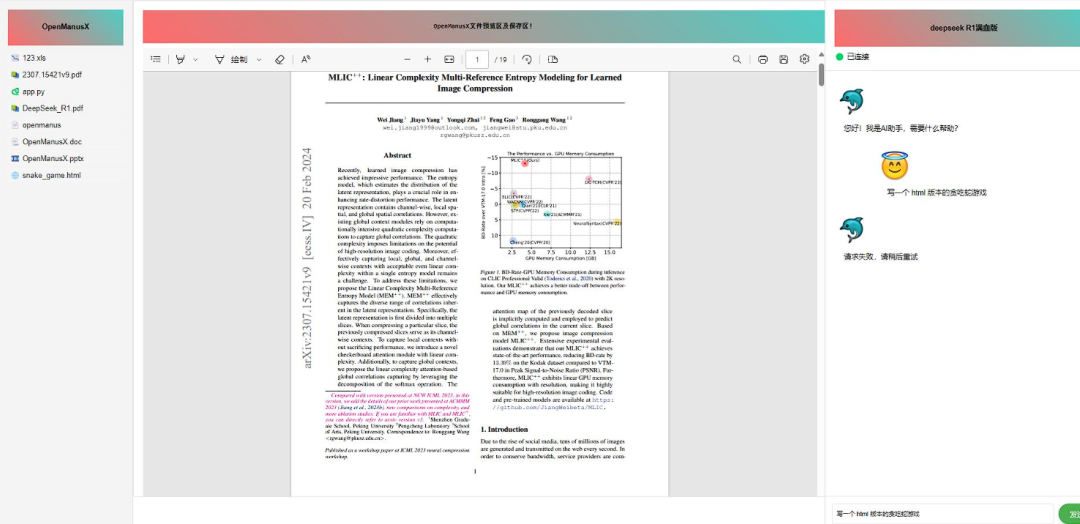This screenshot has width=1080, height=524.
Task: Click the chat message input field
Action: click(x=942, y=514)
